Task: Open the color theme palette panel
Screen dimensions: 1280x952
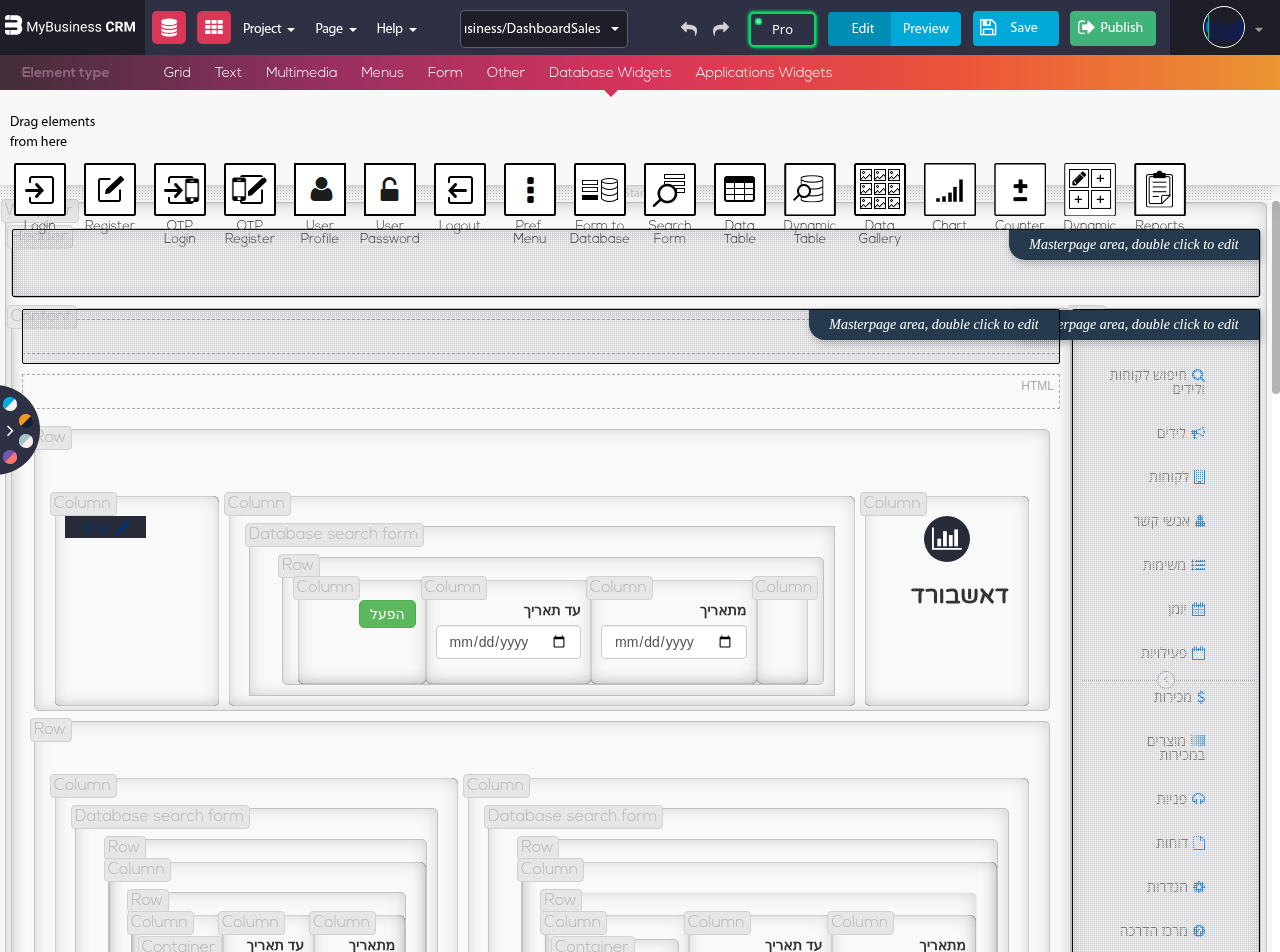Action: click(x=11, y=430)
